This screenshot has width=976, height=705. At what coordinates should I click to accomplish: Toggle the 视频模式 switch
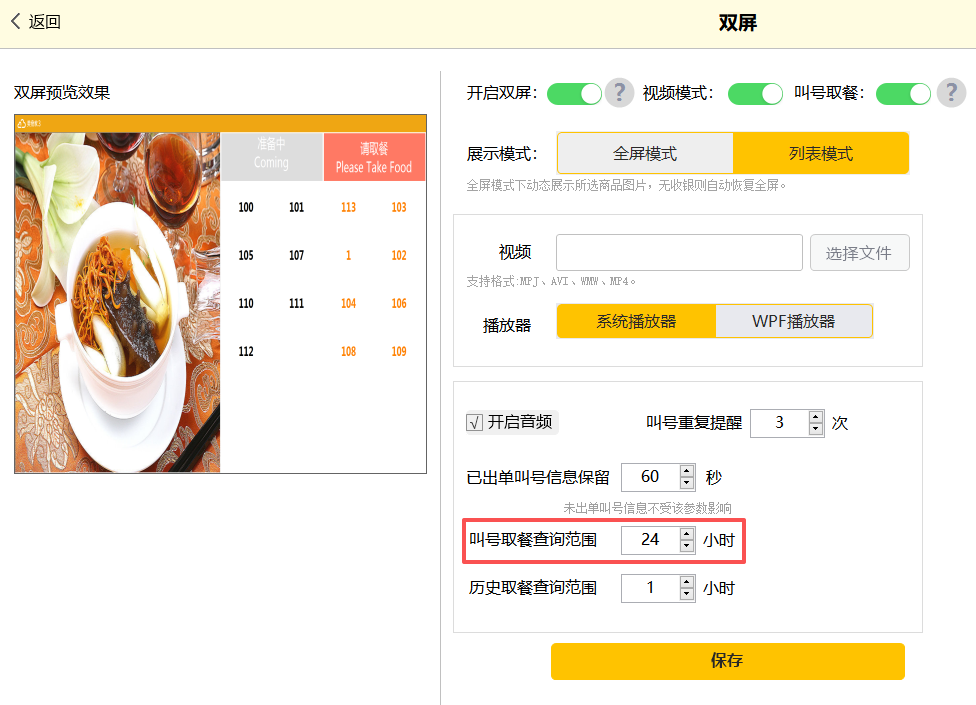[755, 94]
